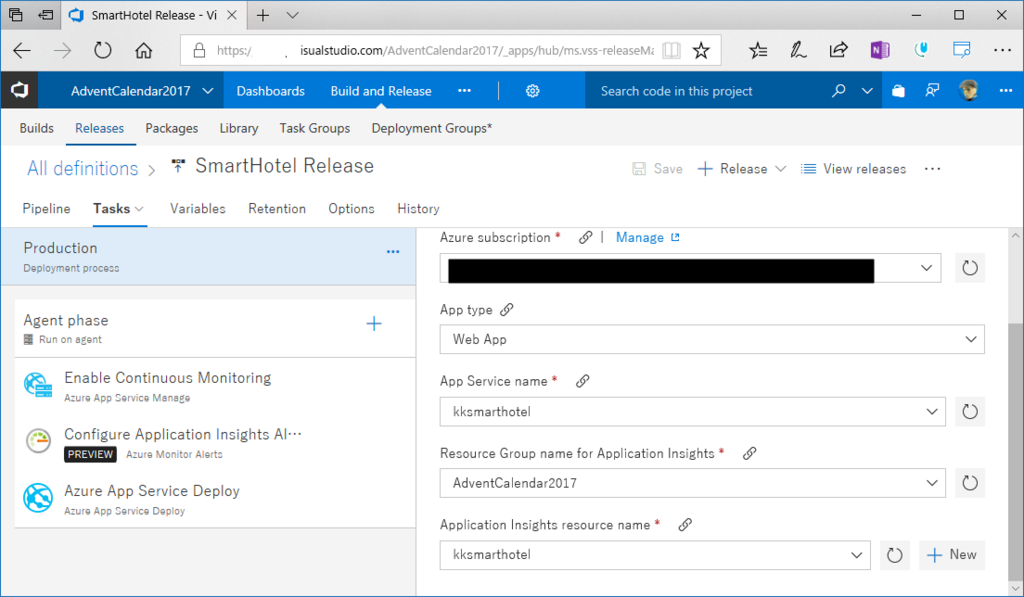The image size is (1024, 597).
Task: Switch to the Variables tab
Action: [x=198, y=208]
